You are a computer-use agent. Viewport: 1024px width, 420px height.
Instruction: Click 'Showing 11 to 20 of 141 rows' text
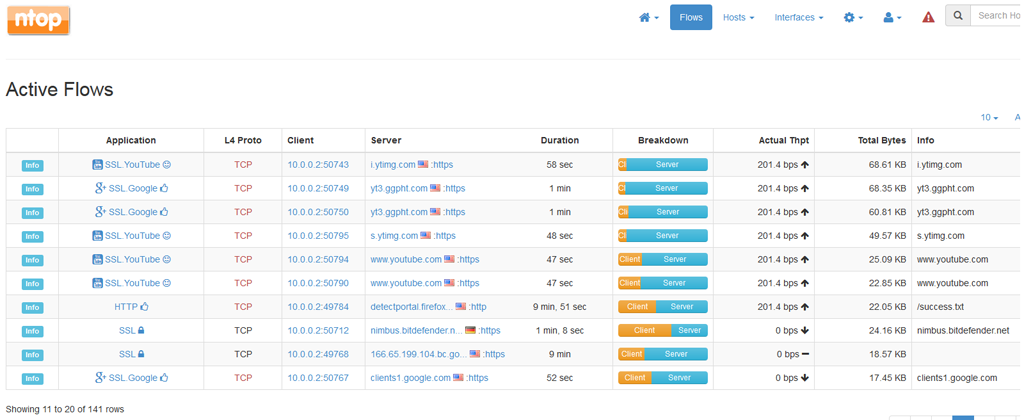pyautogui.click(x=65, y=409)
